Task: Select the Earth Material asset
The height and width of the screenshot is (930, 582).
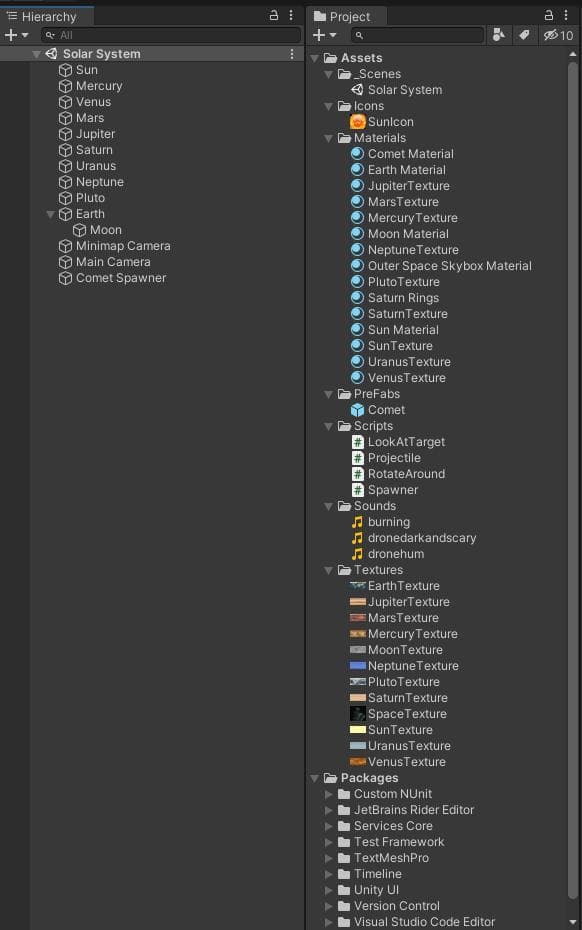Action: coord(406,170)
